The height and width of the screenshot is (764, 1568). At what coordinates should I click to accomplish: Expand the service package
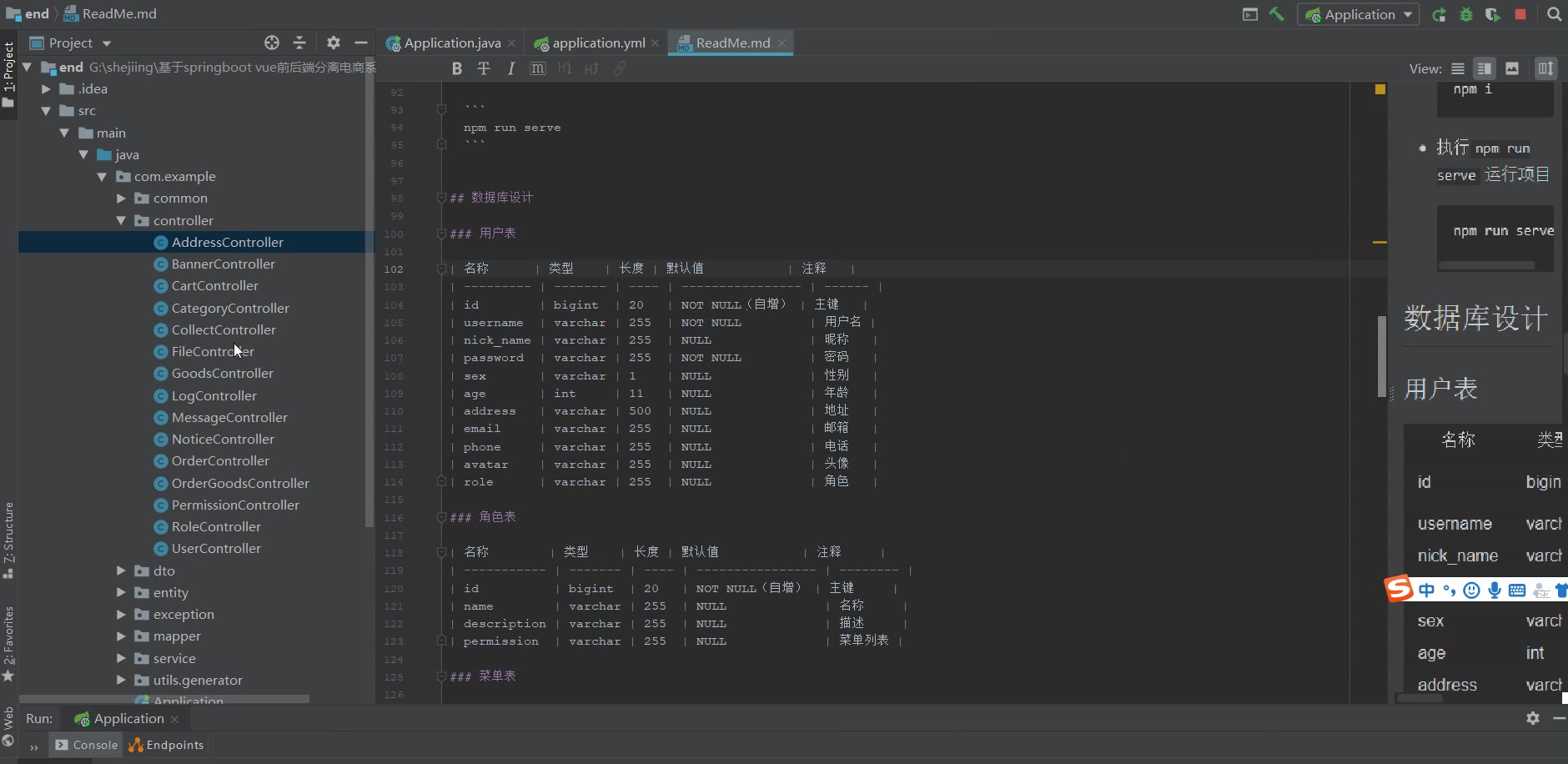pyautogui.click(x=121, y=658)
